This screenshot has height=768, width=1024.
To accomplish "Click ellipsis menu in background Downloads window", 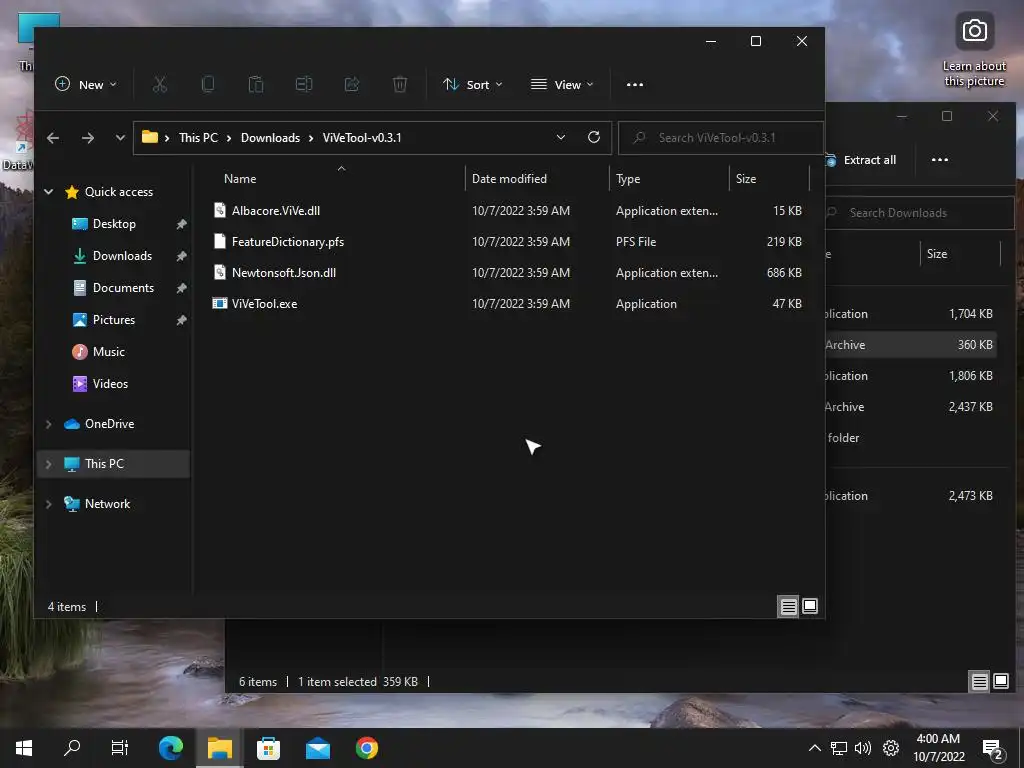I will pyautogui.click(x=940, y=160).
